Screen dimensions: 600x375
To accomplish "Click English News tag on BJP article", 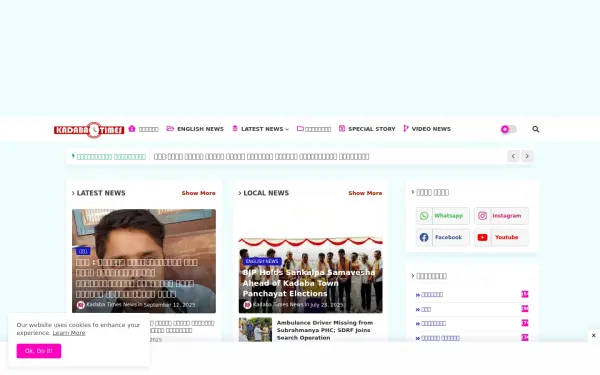I will 262,261.
